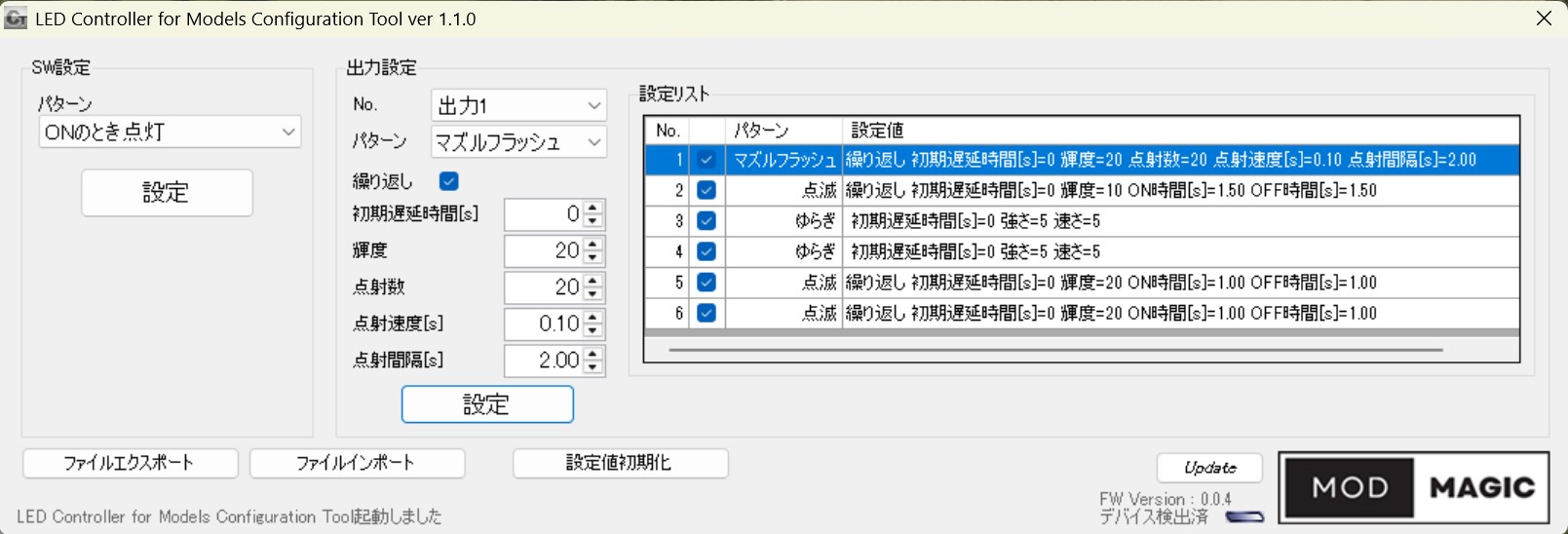Image resolution: width=1568 pixels, height=534 pixels.
Task: Select list row 1 マズルフラッシュ settings text
Action: 1161,160
